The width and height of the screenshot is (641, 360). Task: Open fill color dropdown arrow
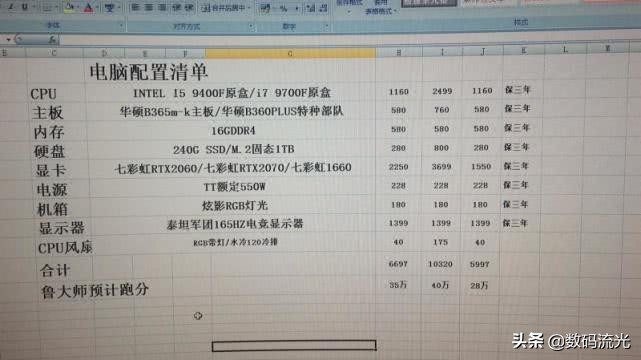[78, 8]
